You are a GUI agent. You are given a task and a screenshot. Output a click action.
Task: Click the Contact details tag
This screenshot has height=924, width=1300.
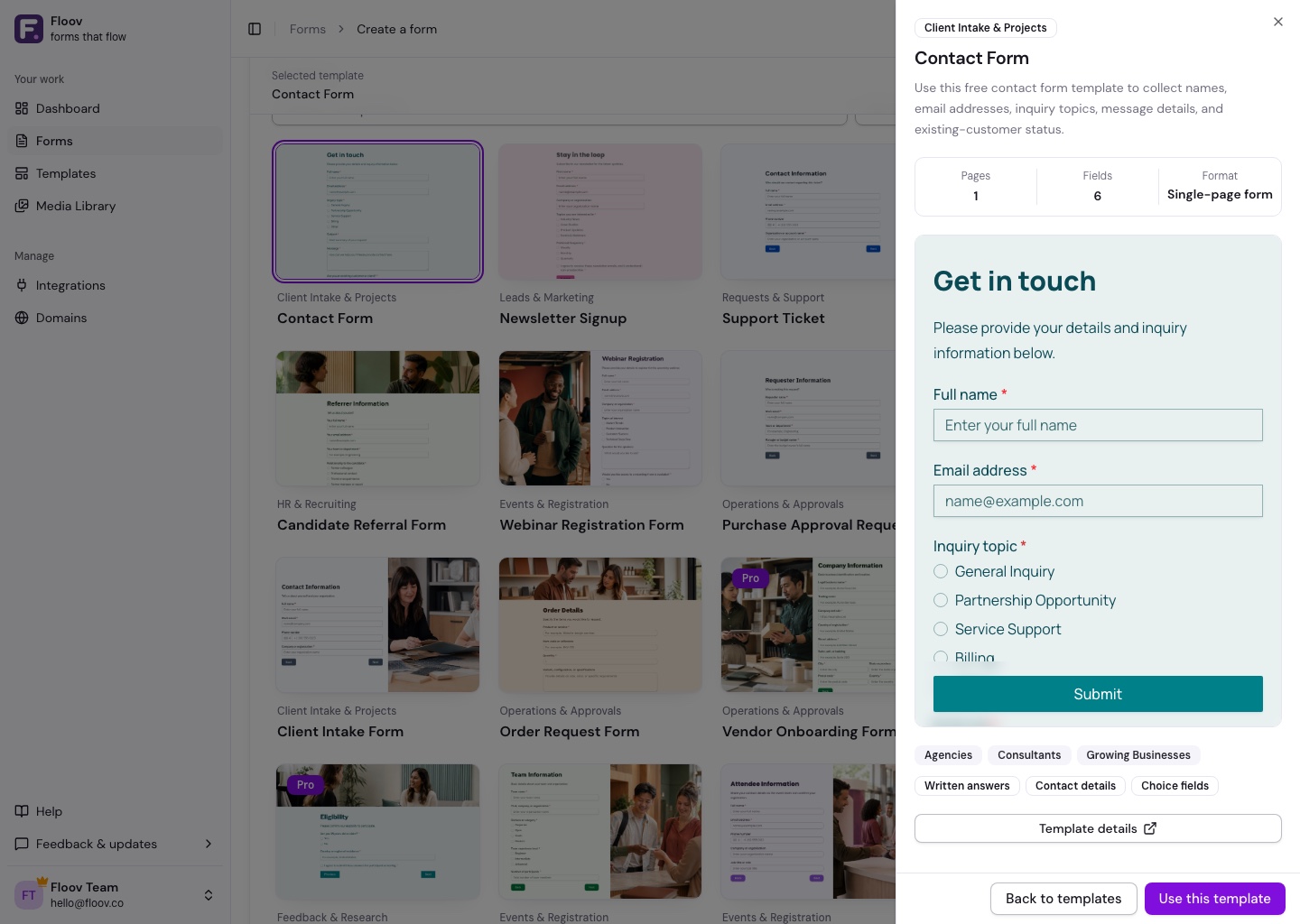tap(1075, 786)
